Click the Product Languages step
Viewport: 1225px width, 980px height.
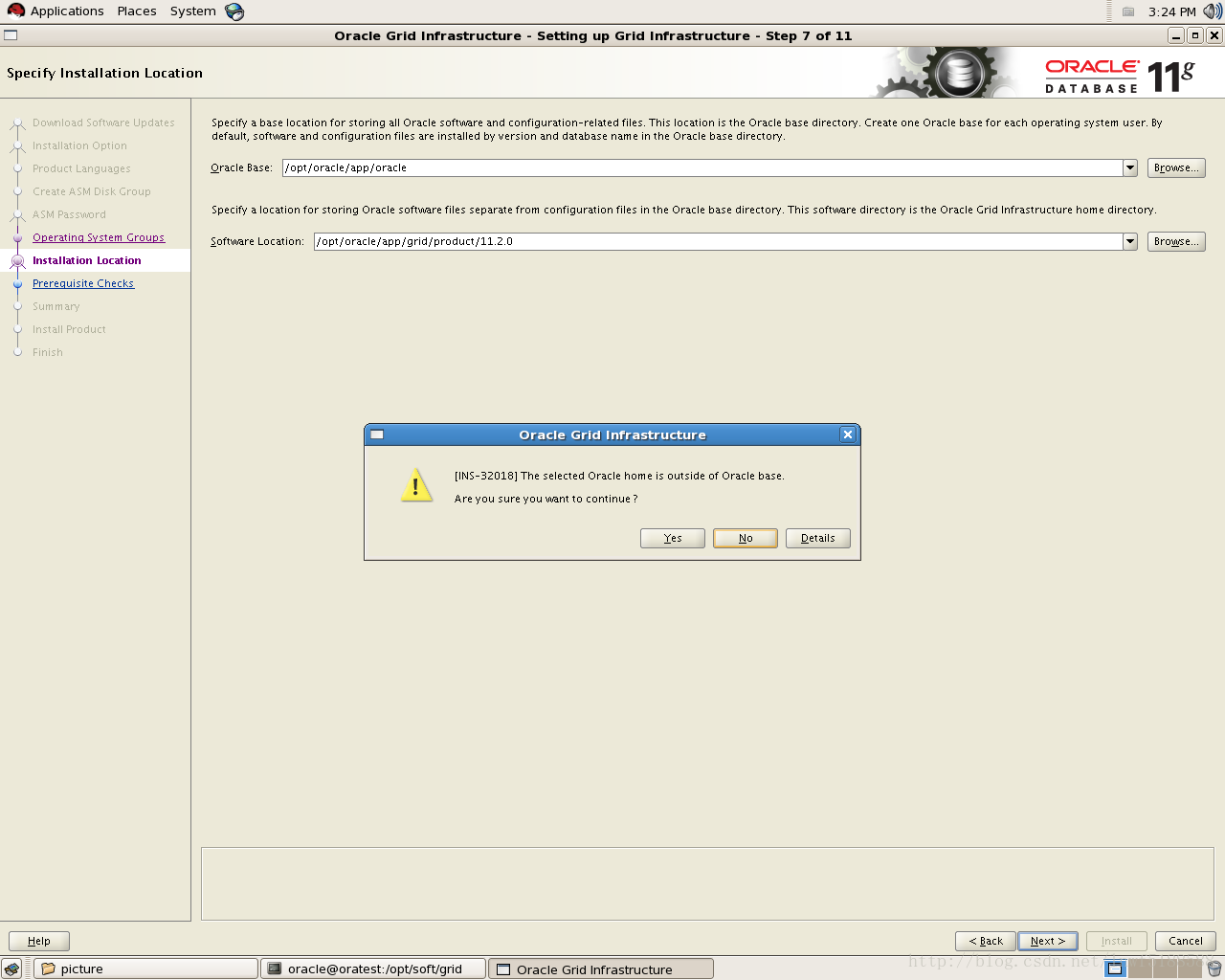[x=81, y=168]
